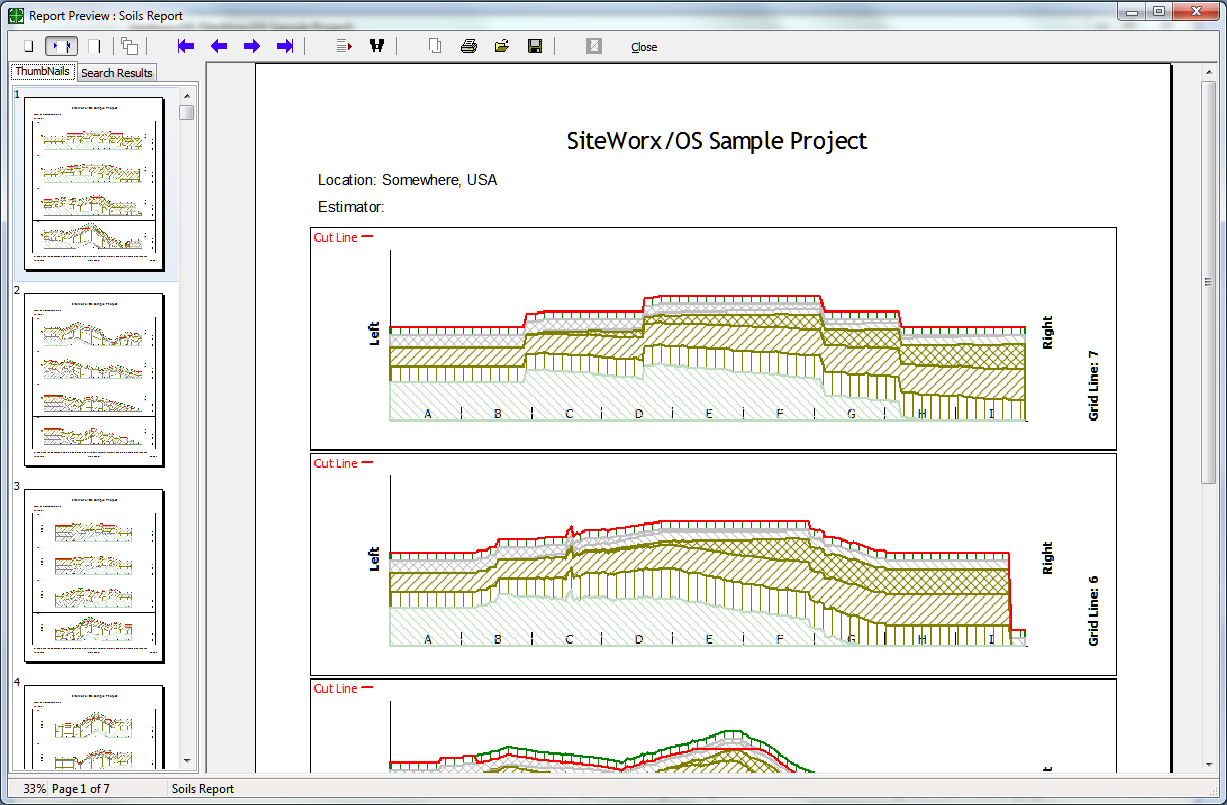1227x805 pixels.
Task: Maximize the Report Preview window
Action: click(x=1160, y=12)
